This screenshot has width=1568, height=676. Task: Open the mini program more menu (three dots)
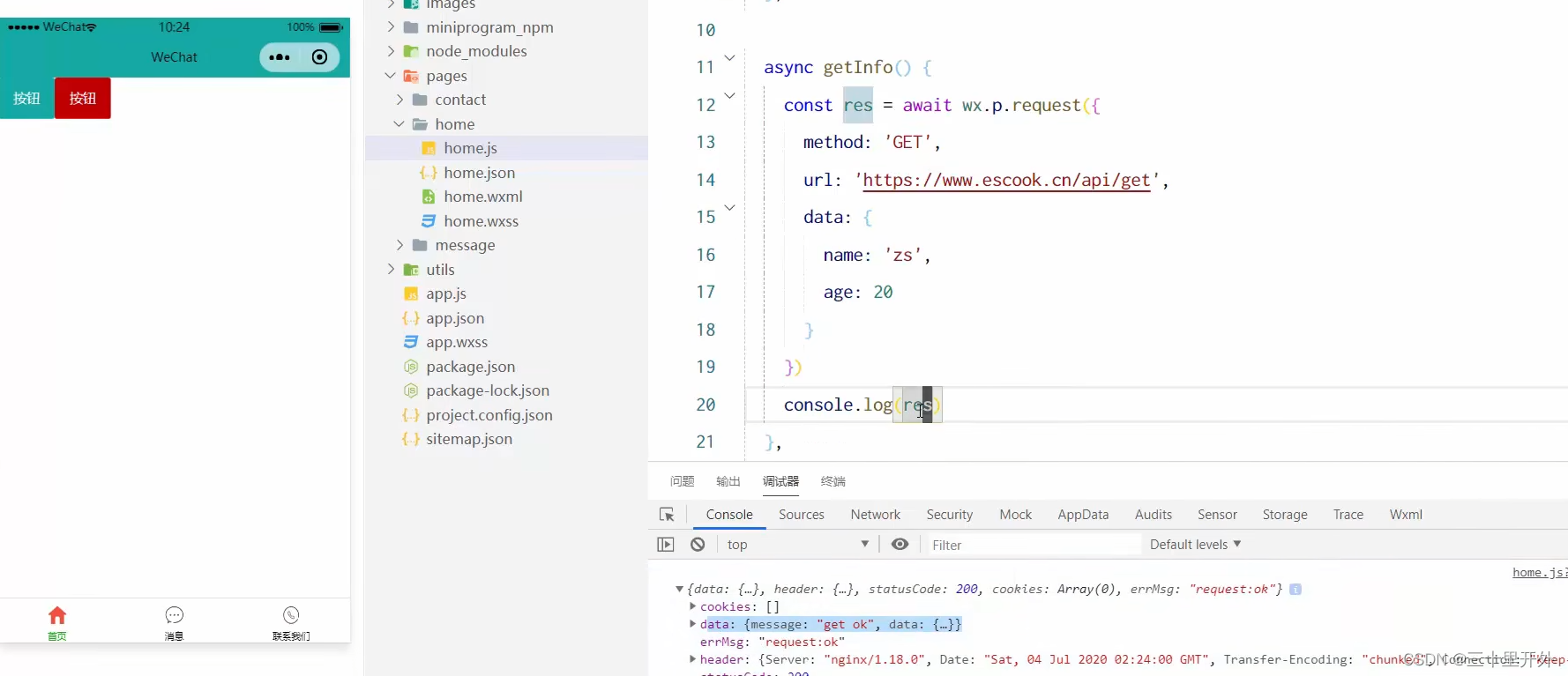[280, 57]
